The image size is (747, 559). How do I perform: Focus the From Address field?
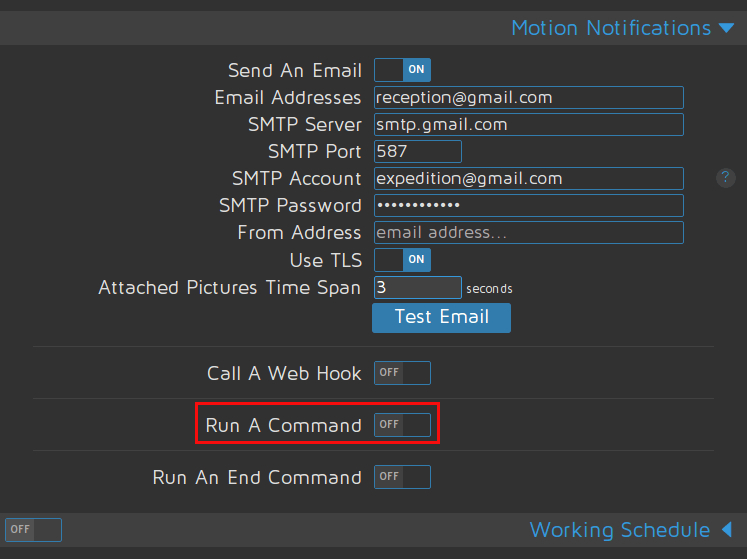pos(529,233)
